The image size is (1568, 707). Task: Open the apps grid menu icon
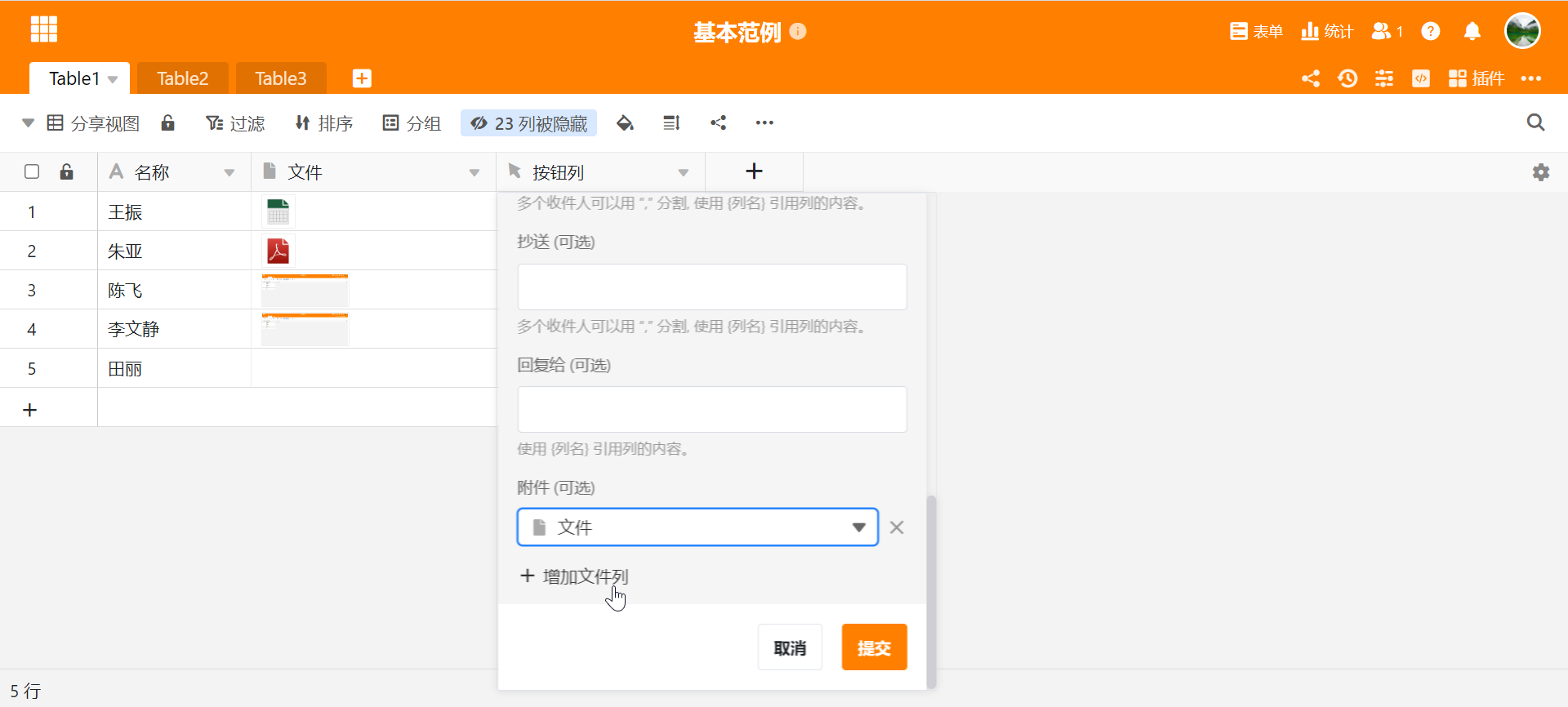[44, 29]
